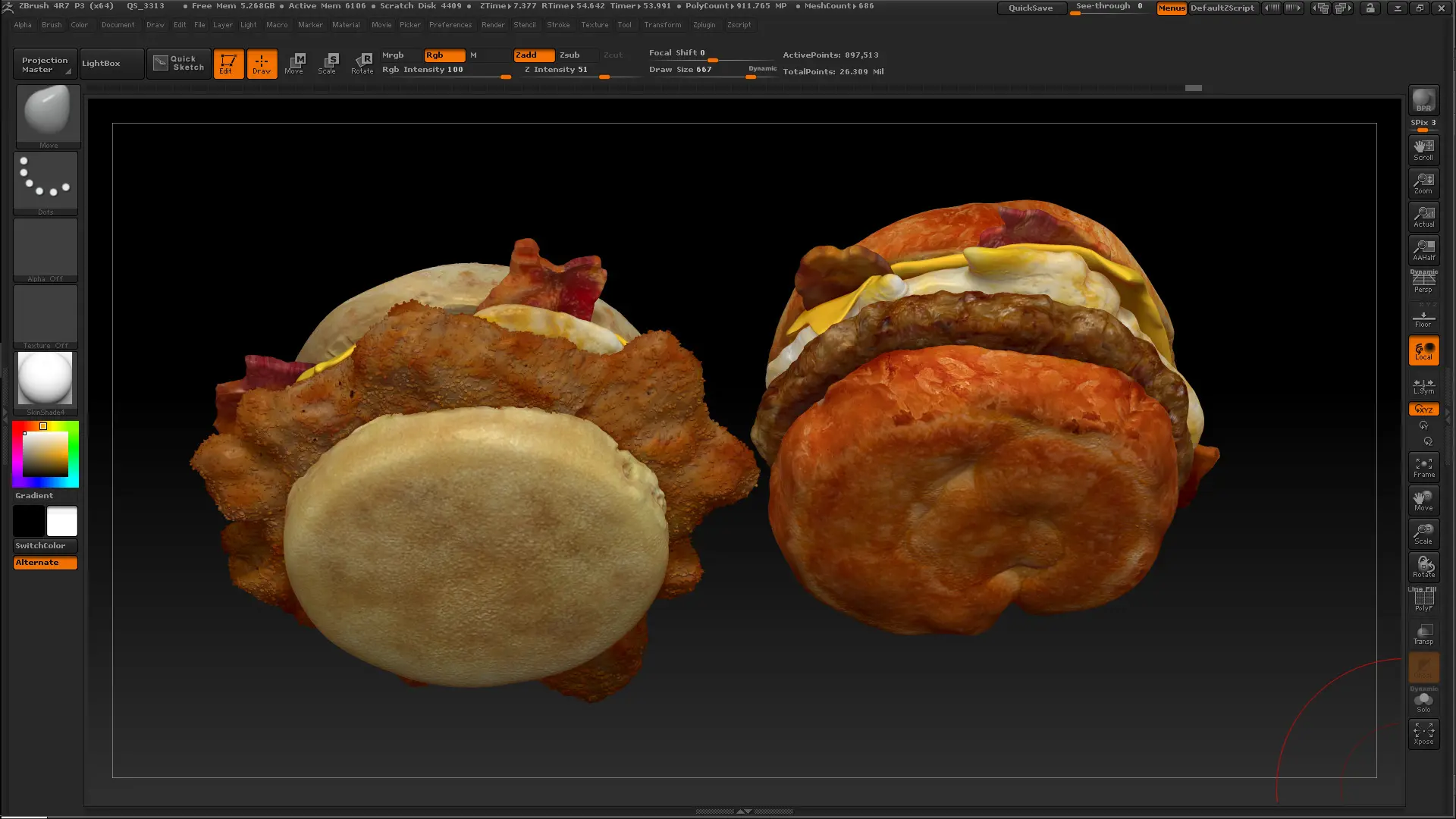Adjust the Rgb Intensity slider
The height and width of the screenshot is (819, 1456).
pyautogui.click(x=446, y=71)
